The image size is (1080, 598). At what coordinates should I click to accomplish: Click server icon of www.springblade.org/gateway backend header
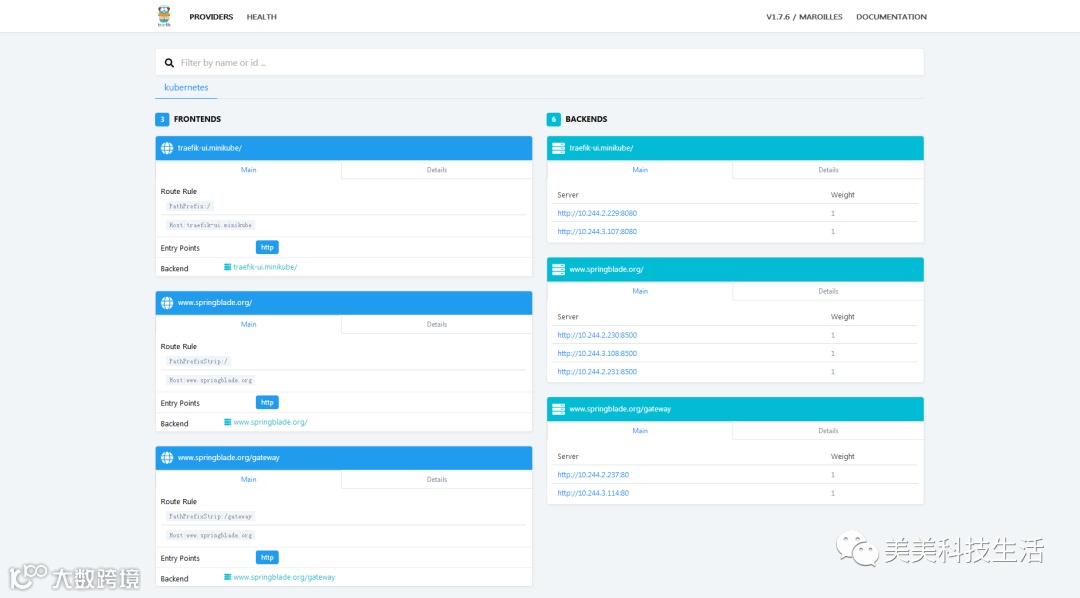(x=559, y=409)
